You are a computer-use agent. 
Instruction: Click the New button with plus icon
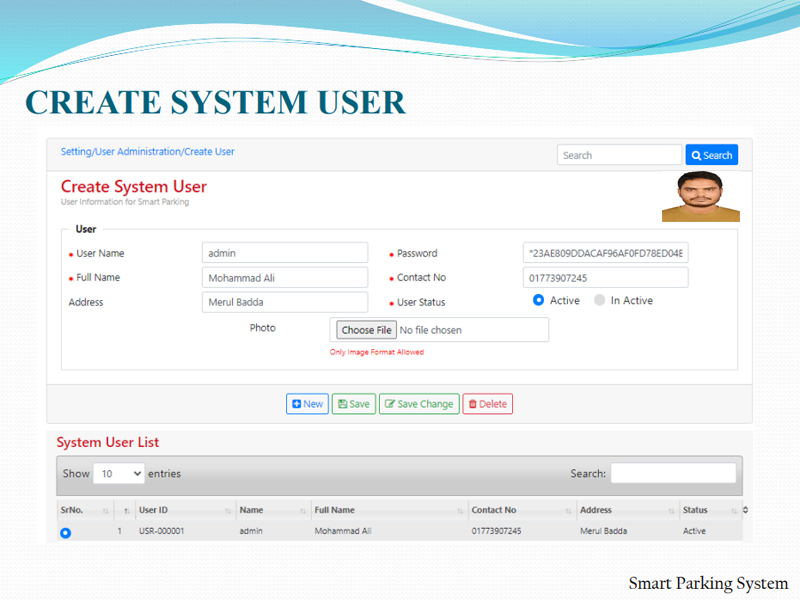coord(307,404)
